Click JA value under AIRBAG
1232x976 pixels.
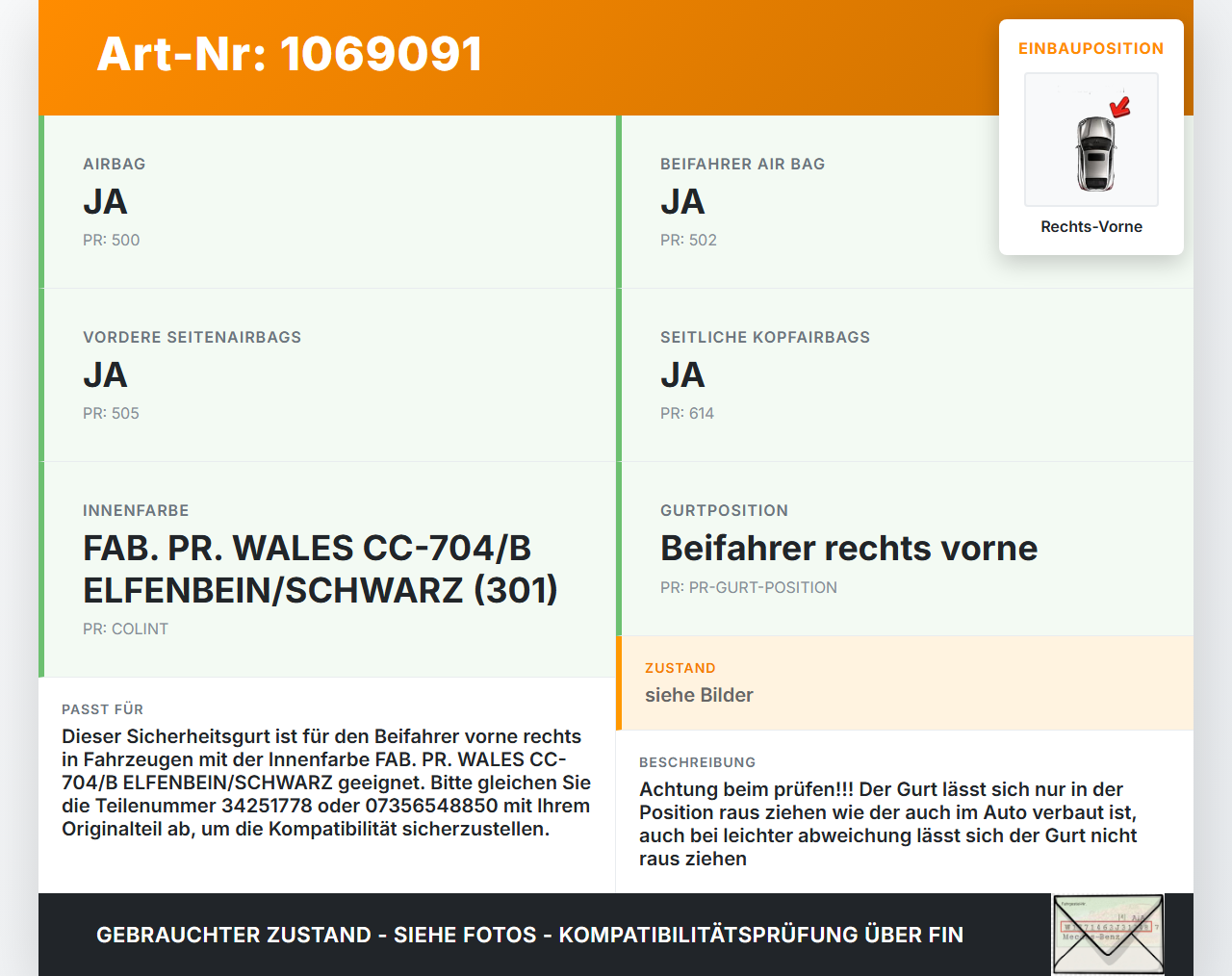(105, 202)
